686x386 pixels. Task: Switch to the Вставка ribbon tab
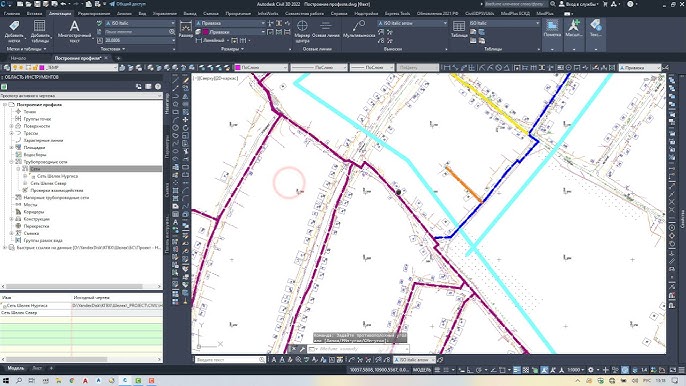(x=35, y=14)
